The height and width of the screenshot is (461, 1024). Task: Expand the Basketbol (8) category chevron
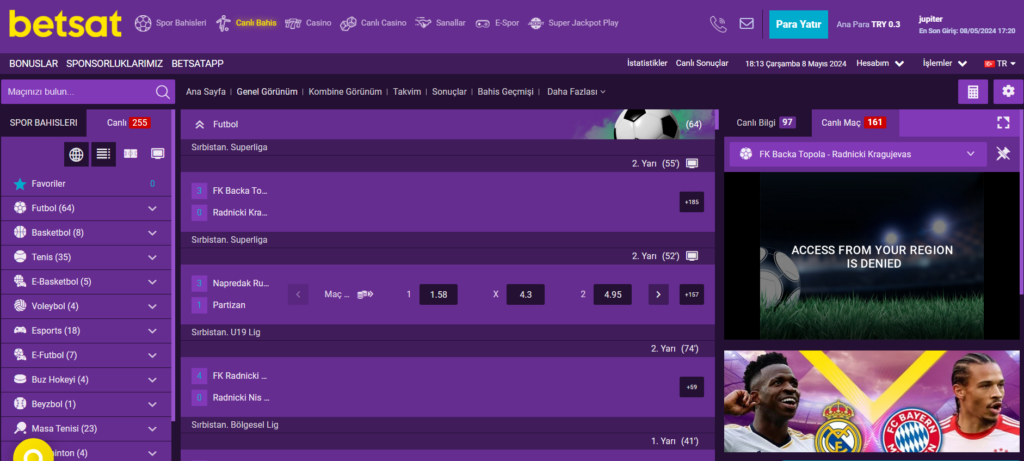pos(152,233)
